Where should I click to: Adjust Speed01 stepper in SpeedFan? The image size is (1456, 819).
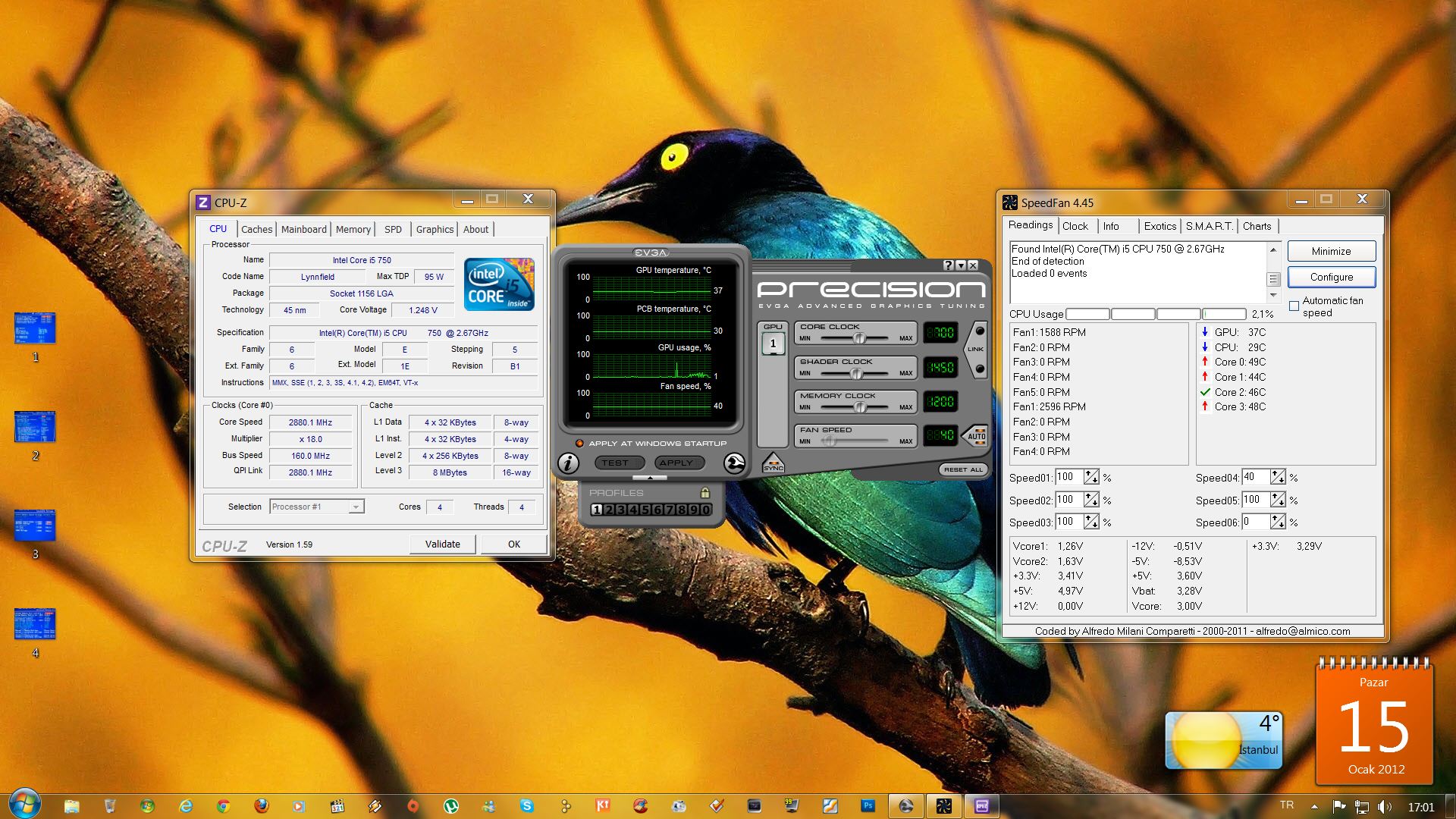(x=1090, y=477)
